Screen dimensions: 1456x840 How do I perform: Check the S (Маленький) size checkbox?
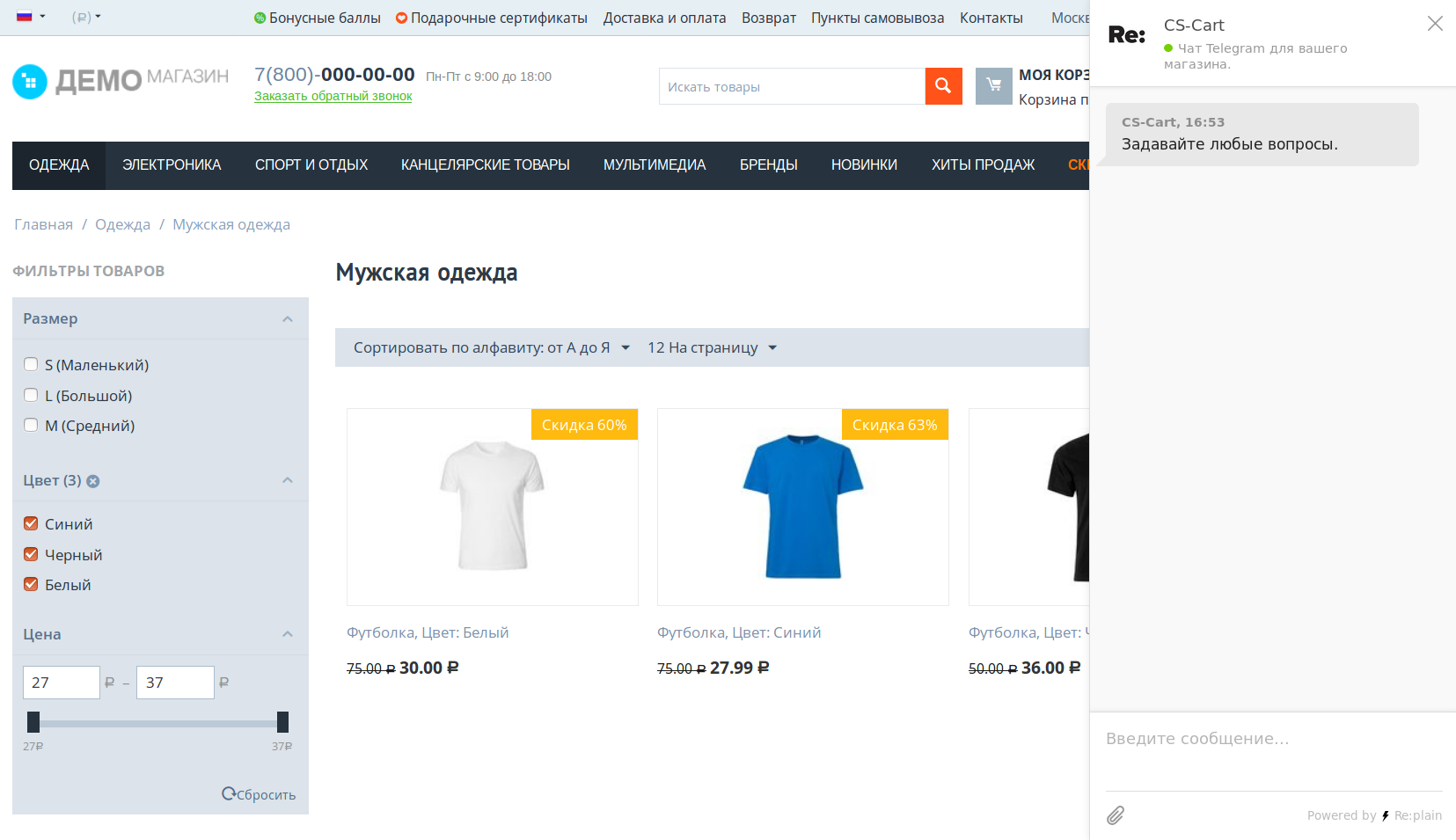click(31, 364)
